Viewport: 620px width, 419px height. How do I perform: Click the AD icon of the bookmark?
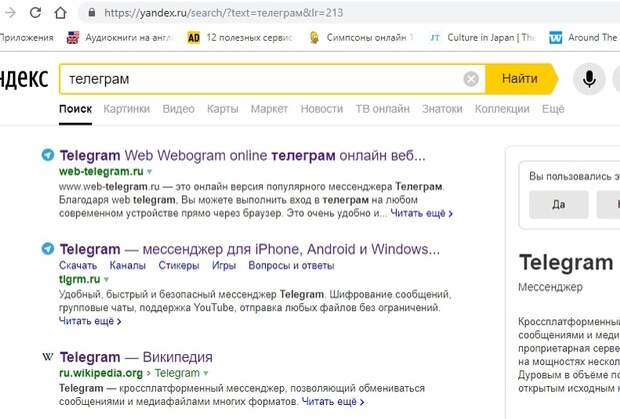pos(193,38)
